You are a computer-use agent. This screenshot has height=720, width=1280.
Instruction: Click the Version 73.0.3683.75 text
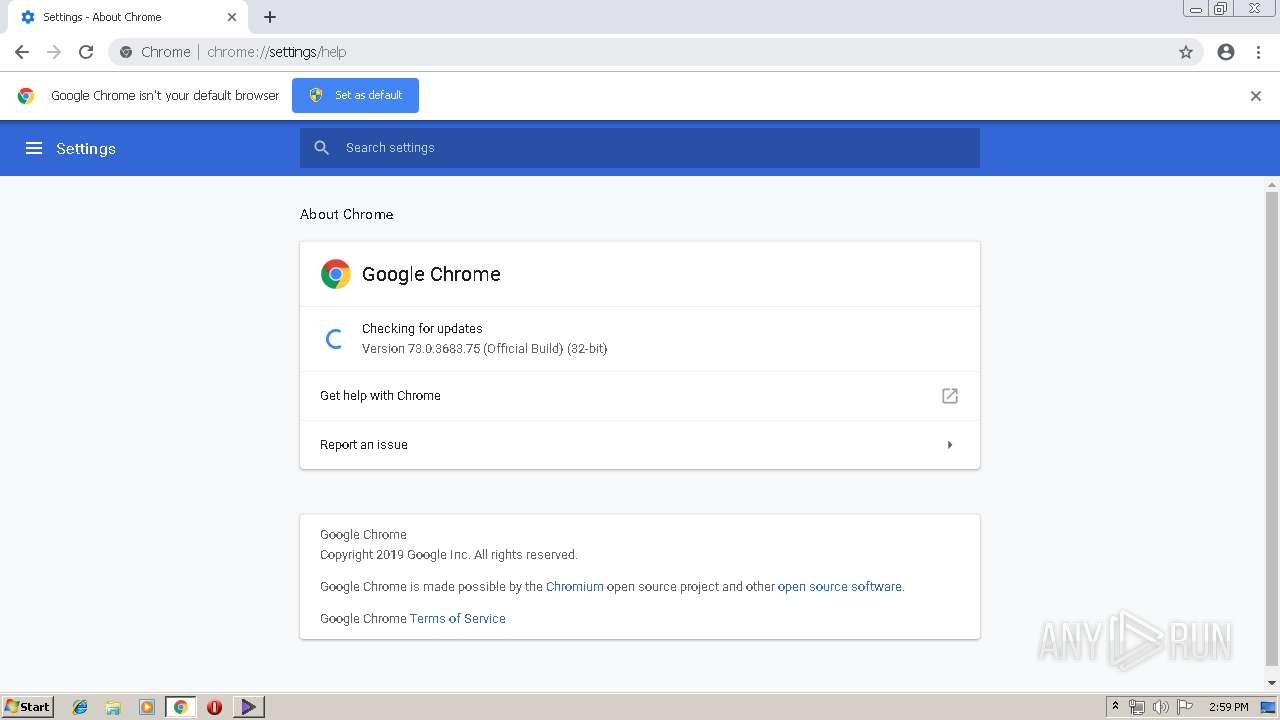485,349
